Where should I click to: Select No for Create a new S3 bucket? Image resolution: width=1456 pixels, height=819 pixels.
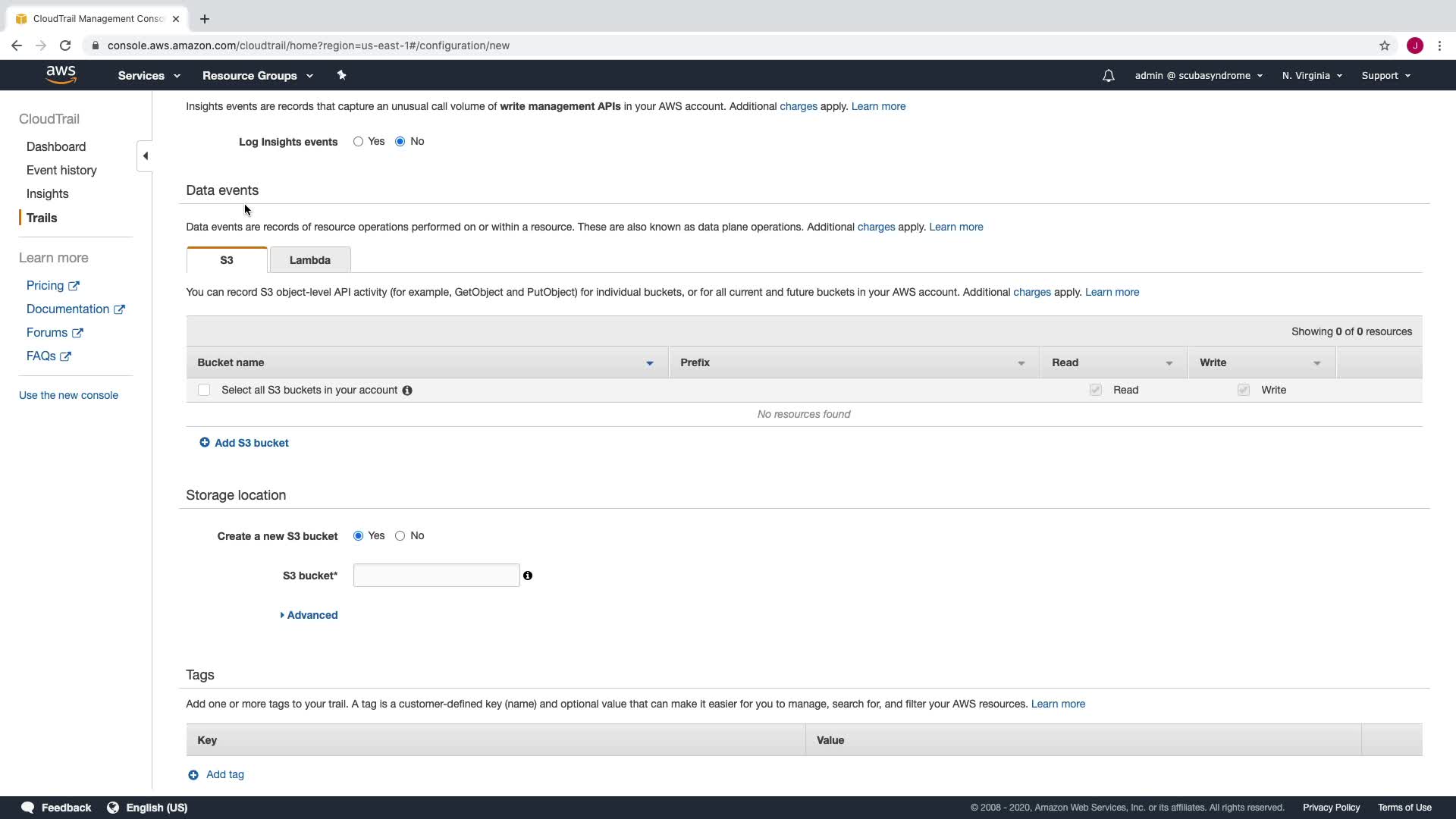pos(400,536)
